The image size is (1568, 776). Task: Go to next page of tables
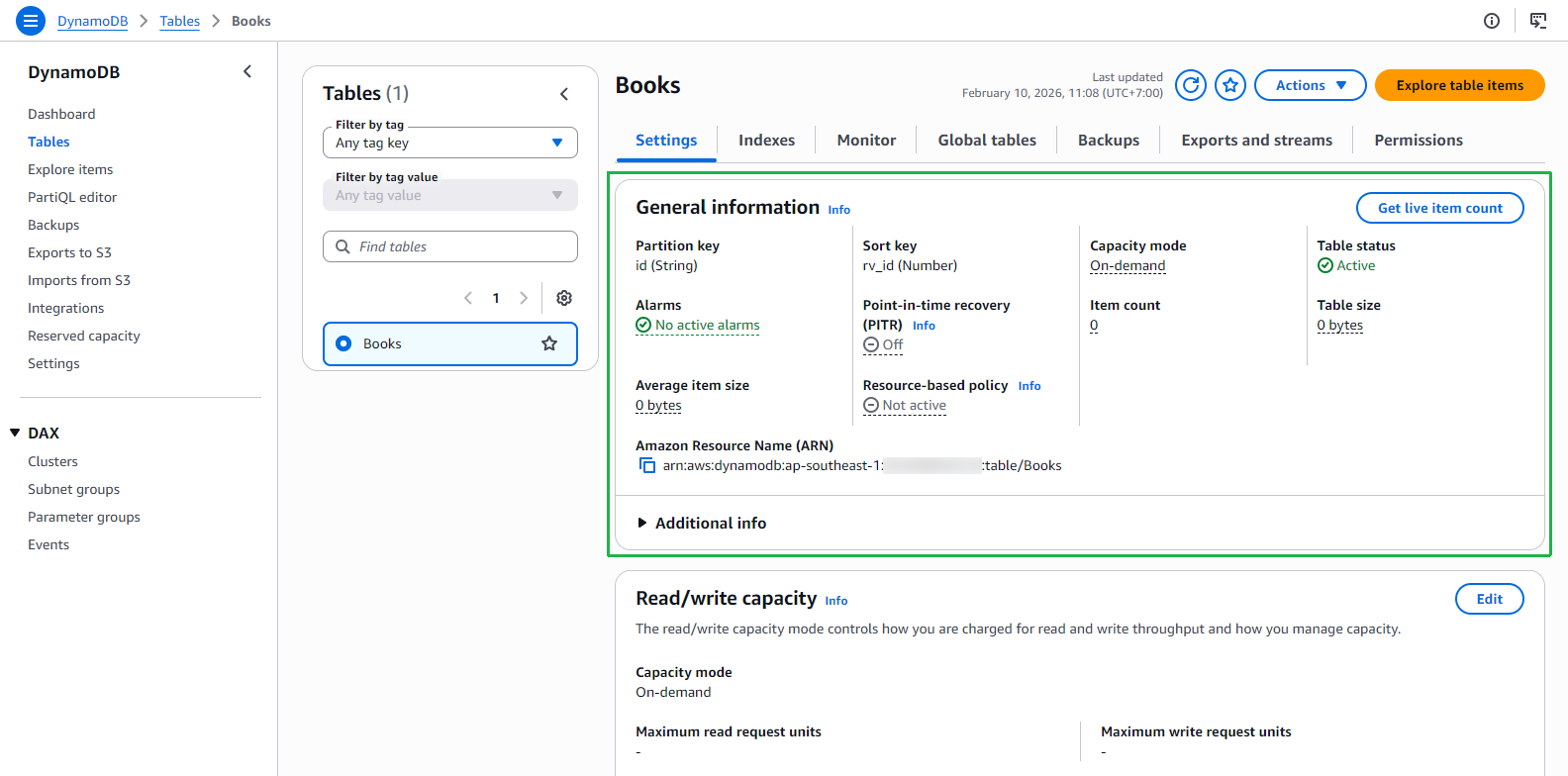(x=524, y=298)
